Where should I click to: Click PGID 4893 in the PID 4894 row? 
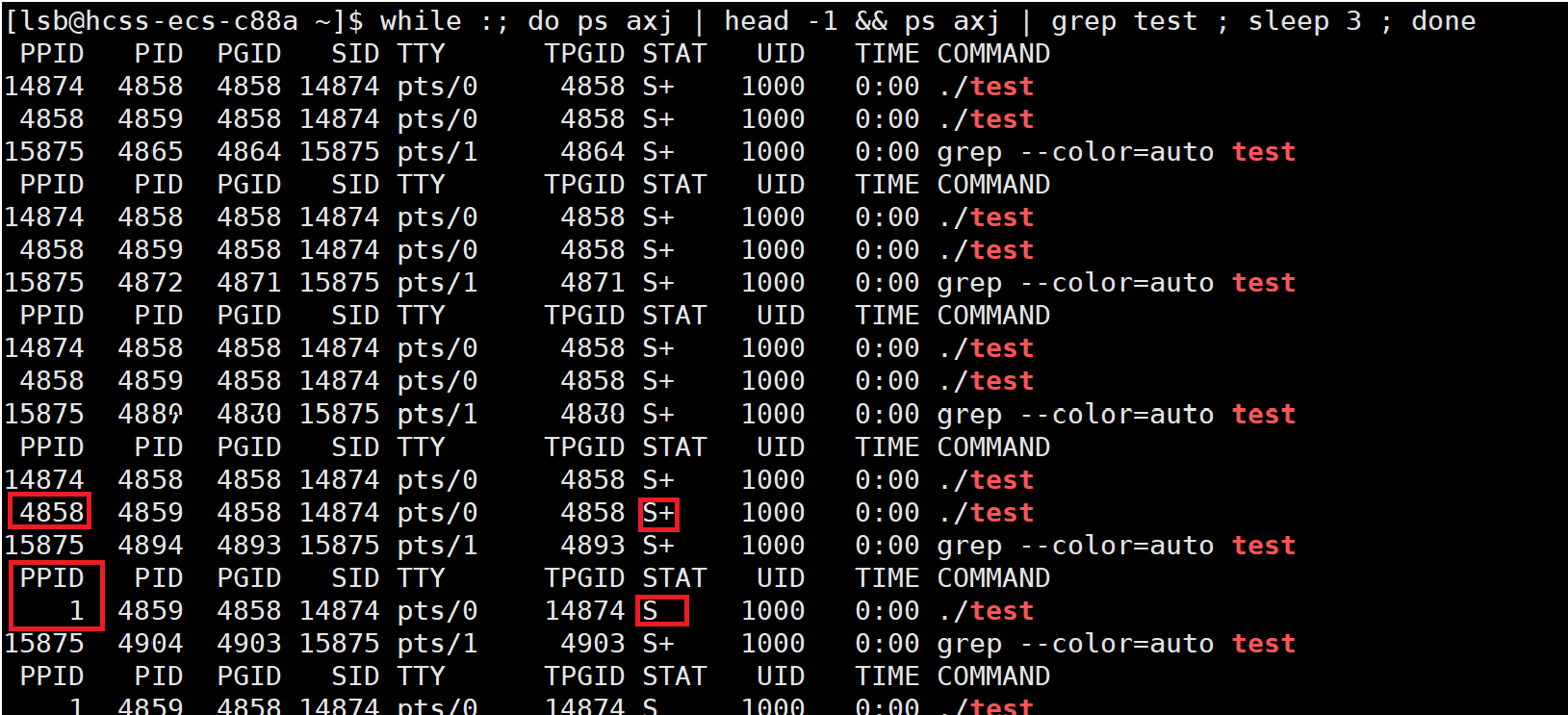point(249,546)
